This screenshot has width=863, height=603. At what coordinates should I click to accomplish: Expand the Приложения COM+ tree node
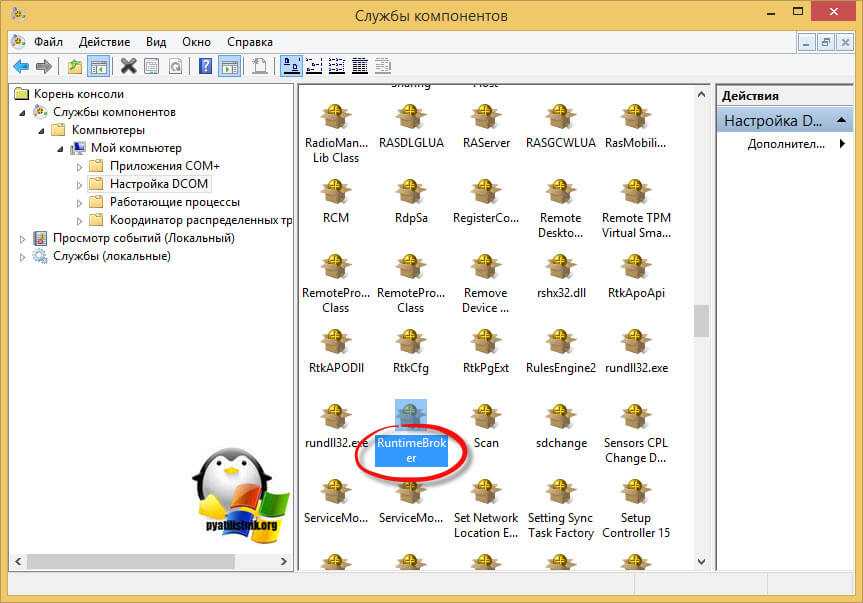click(80, 166)
